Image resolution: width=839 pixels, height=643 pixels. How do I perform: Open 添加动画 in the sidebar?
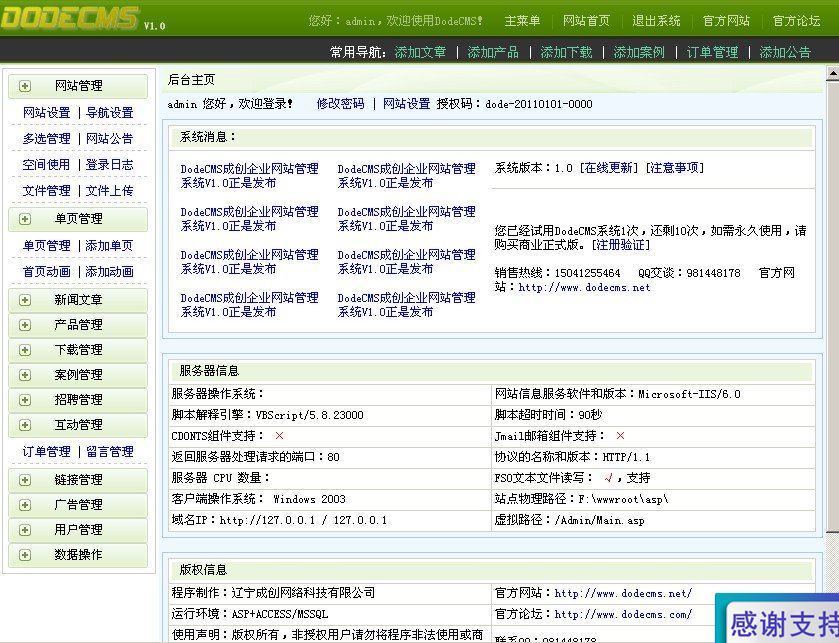[110, 272]
